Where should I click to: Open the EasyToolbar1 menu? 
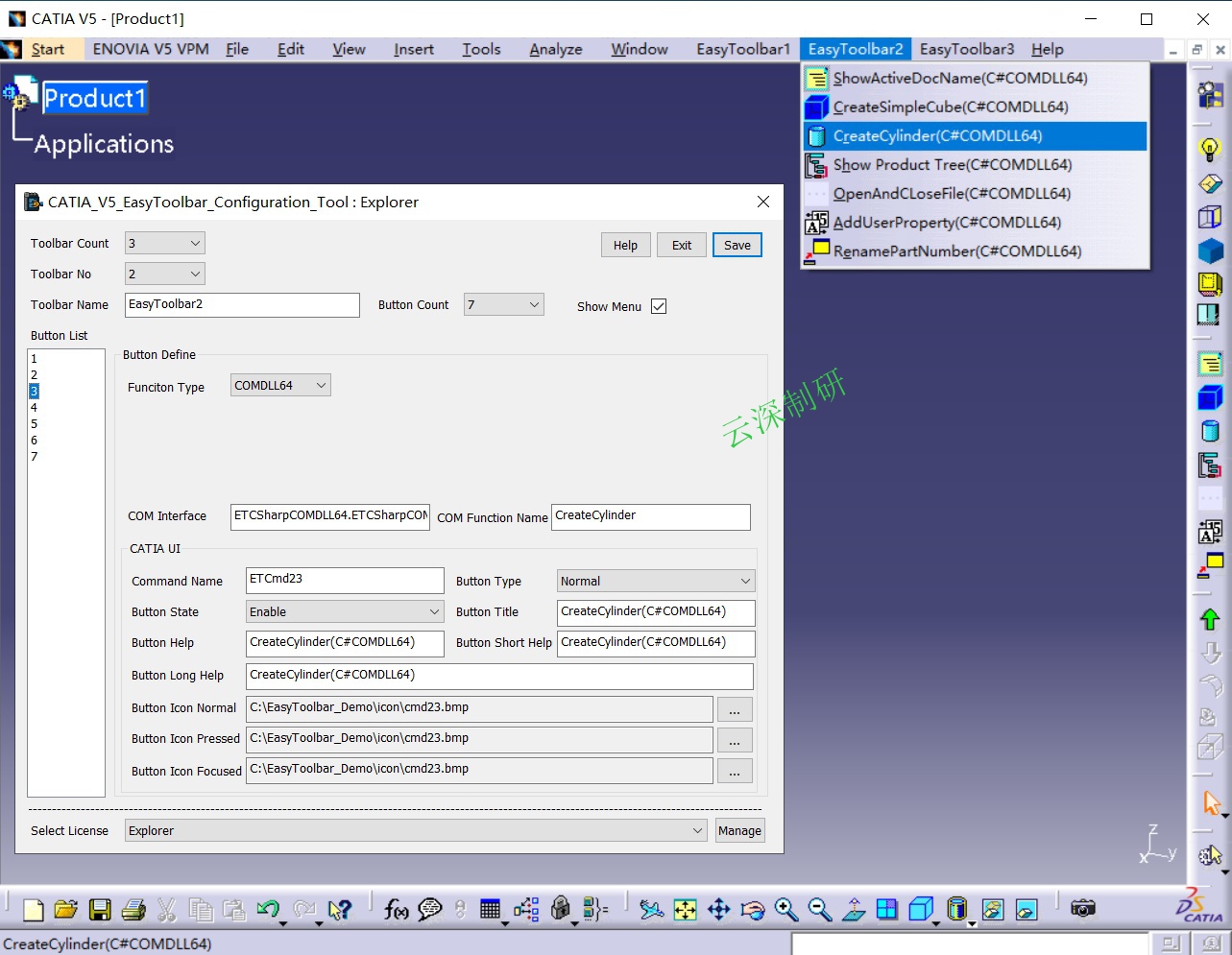743,49
